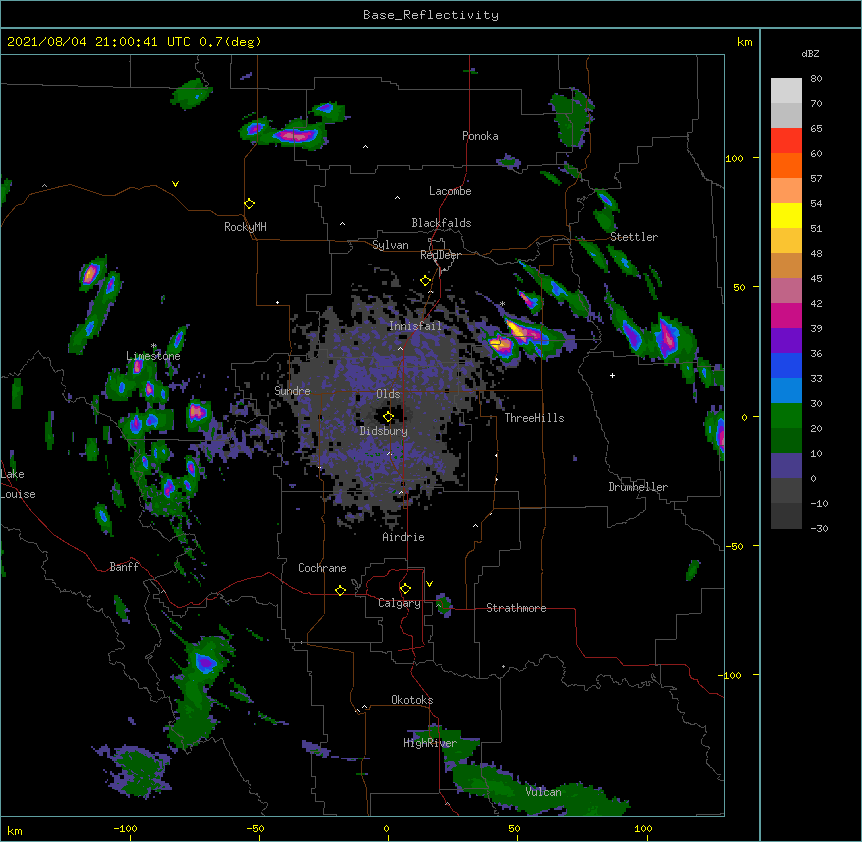Pick the light grey 70-80 dBZ legend swatch
The image size is (862, 842).
(786, 91)
